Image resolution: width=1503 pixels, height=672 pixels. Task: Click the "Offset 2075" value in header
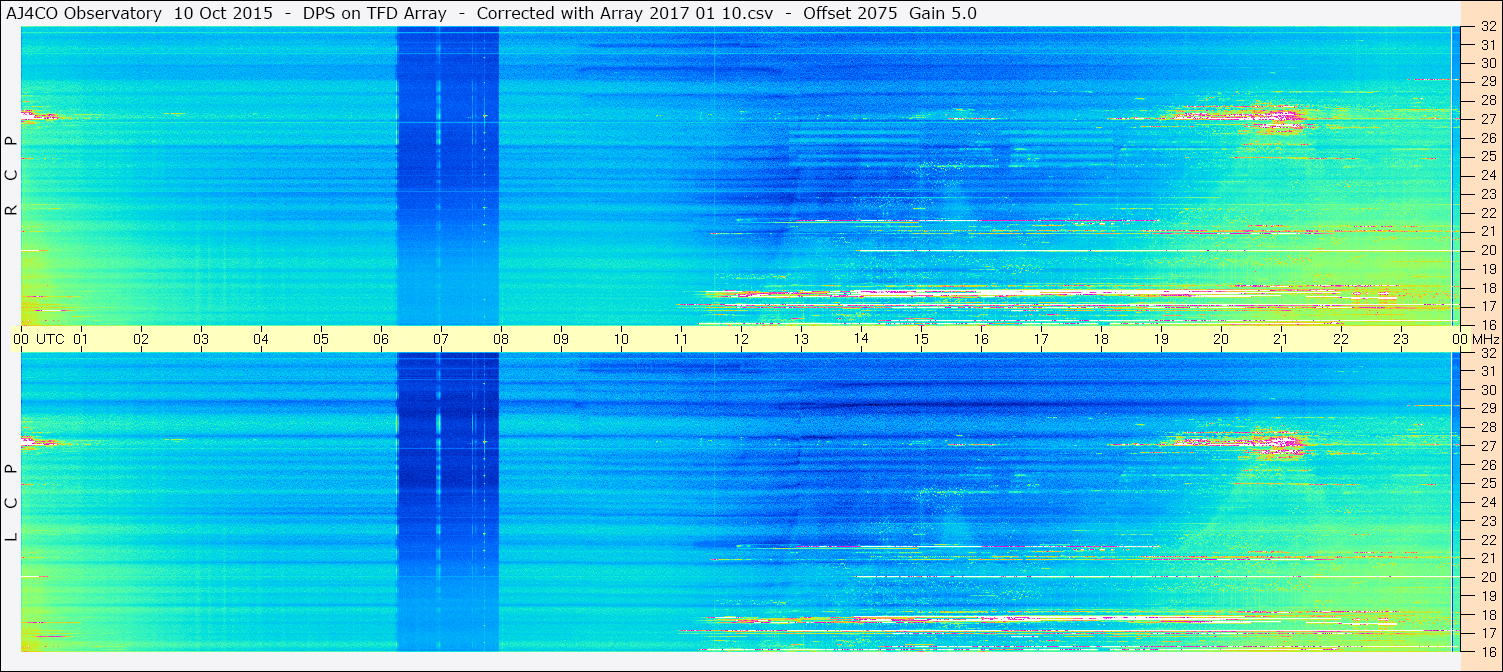(x=851, y=13)
